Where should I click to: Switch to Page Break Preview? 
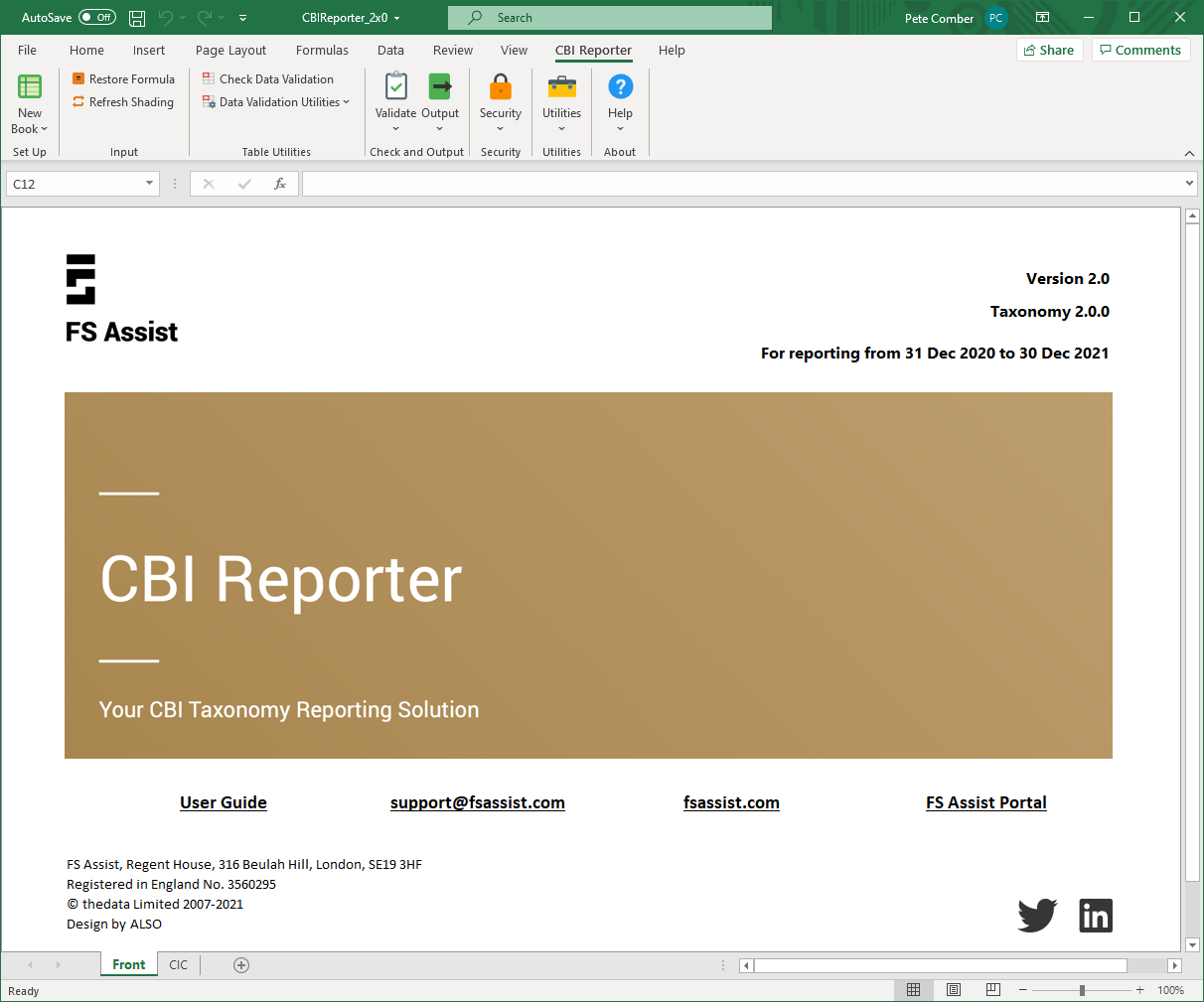tap(993, 990)
